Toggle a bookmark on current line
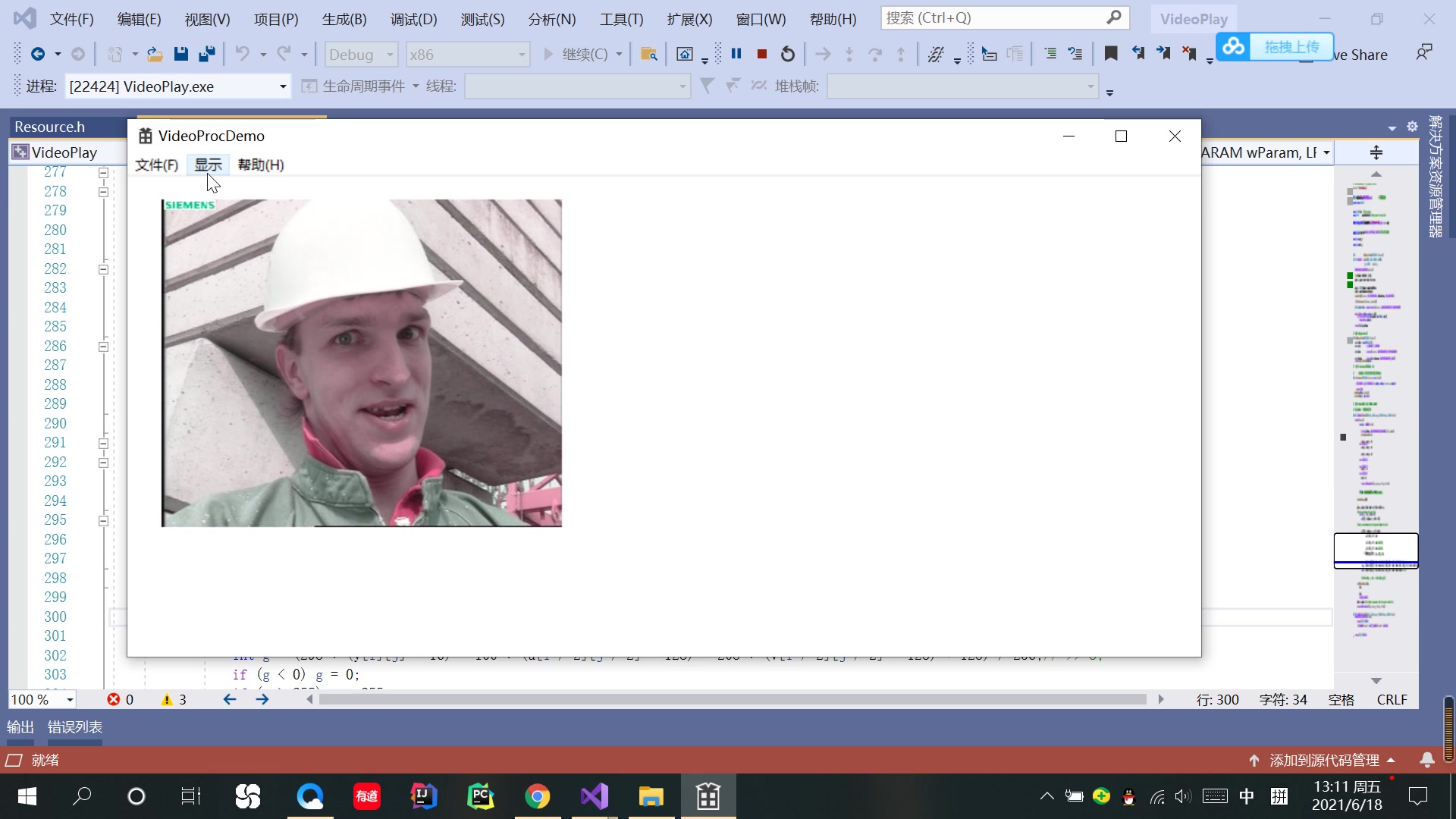Image resolution: width=1456 pixels, height=819 pixels. tap(1111, 54)
